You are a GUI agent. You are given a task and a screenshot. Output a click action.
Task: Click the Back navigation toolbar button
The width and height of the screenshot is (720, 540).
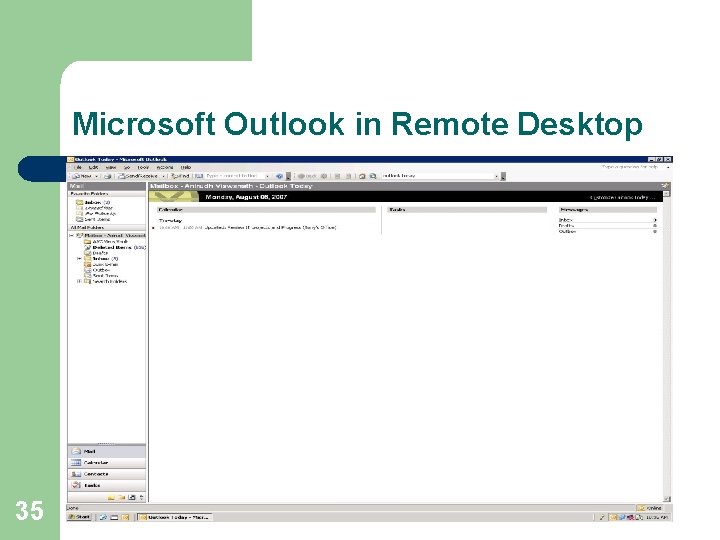(x=307, y=176)
